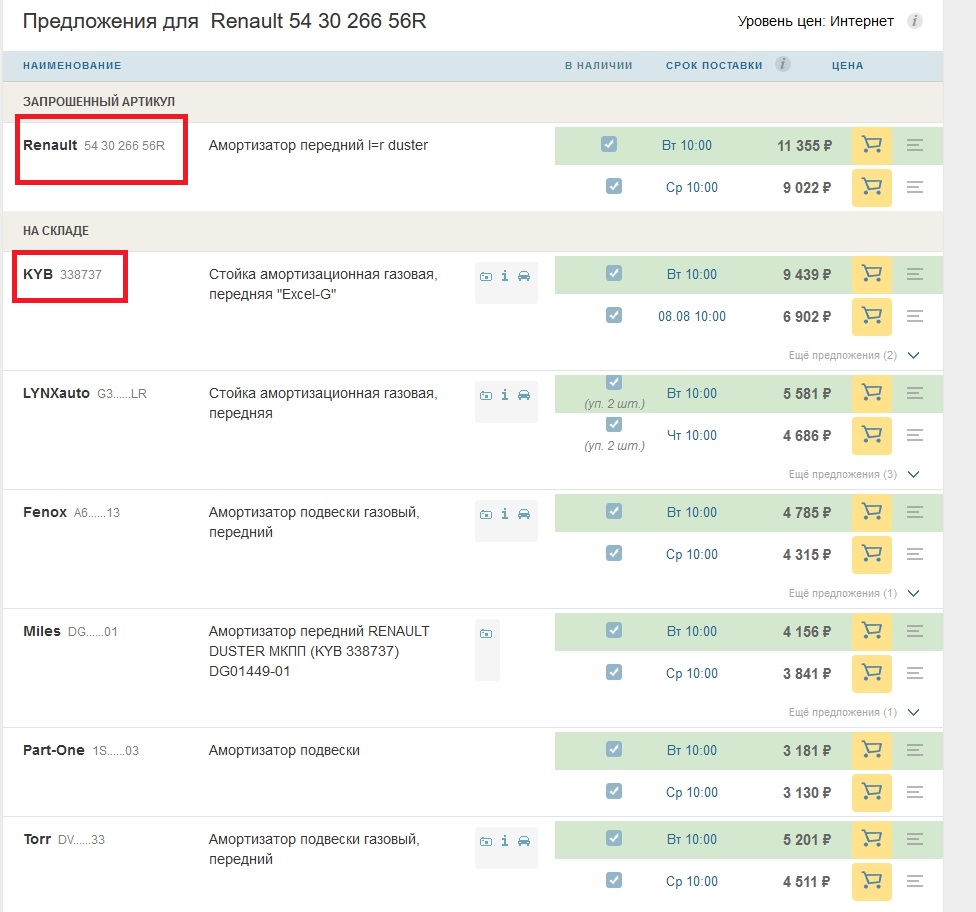Click the text Амортизатор передний l=r duster
976x912 pixels.
click(x=318, y=145)
